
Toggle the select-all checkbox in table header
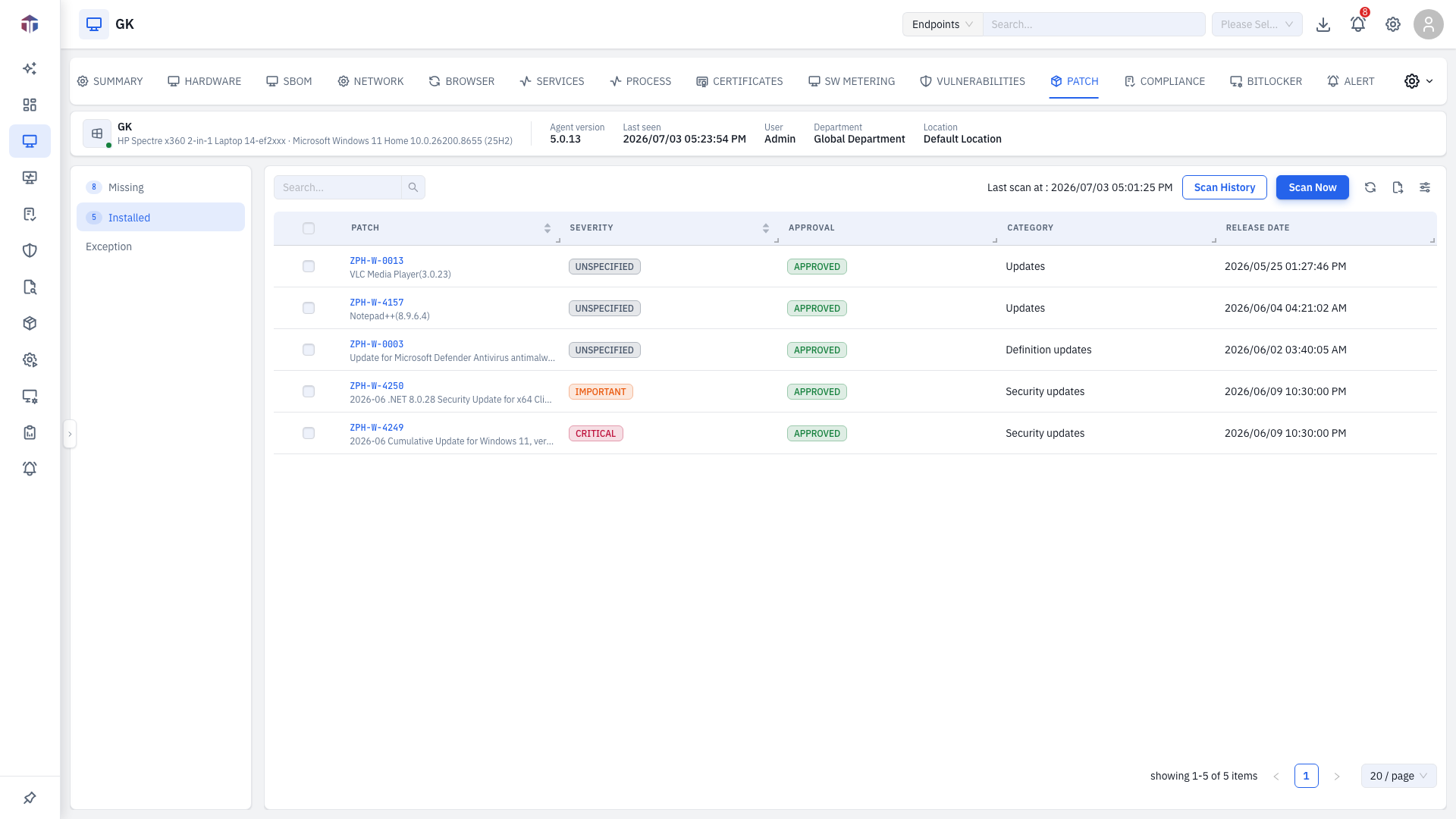pyautogui.click(x=309, y=228)
